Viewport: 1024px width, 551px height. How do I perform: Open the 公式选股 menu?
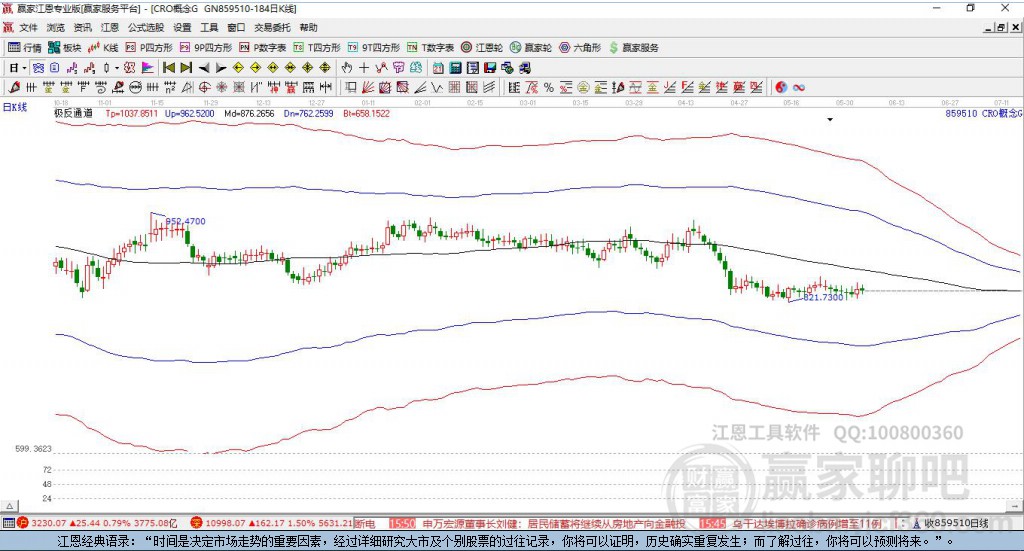[x=146, y=27]
